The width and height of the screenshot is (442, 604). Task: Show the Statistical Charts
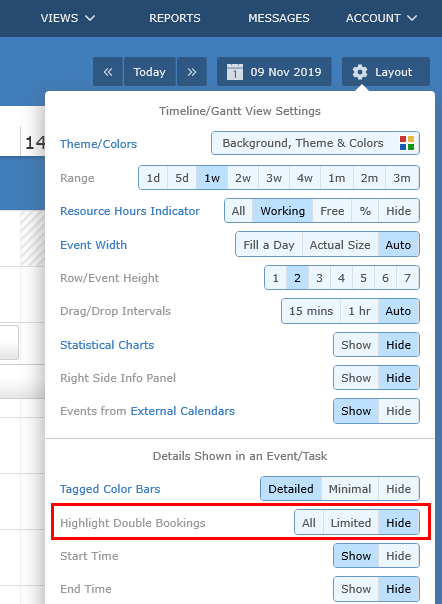(x=356, y=345)
